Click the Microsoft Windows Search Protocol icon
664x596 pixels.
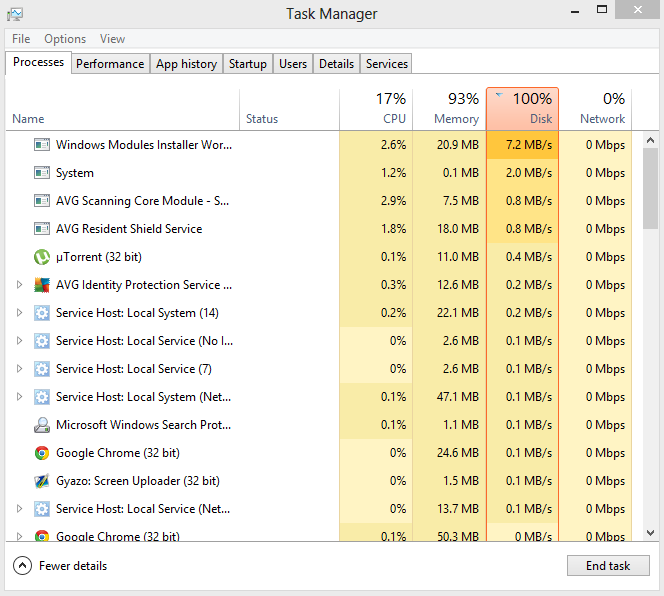click(42, 425)
